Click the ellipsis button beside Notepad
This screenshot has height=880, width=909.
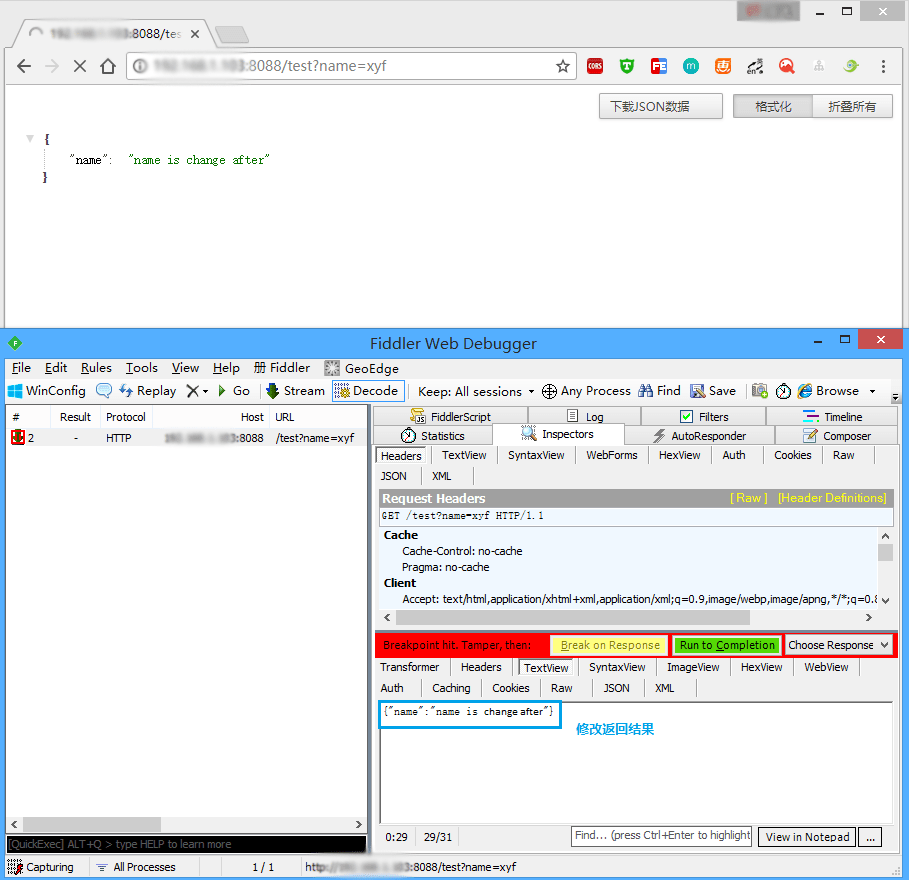pyautogui.click(x=870, y=837)
